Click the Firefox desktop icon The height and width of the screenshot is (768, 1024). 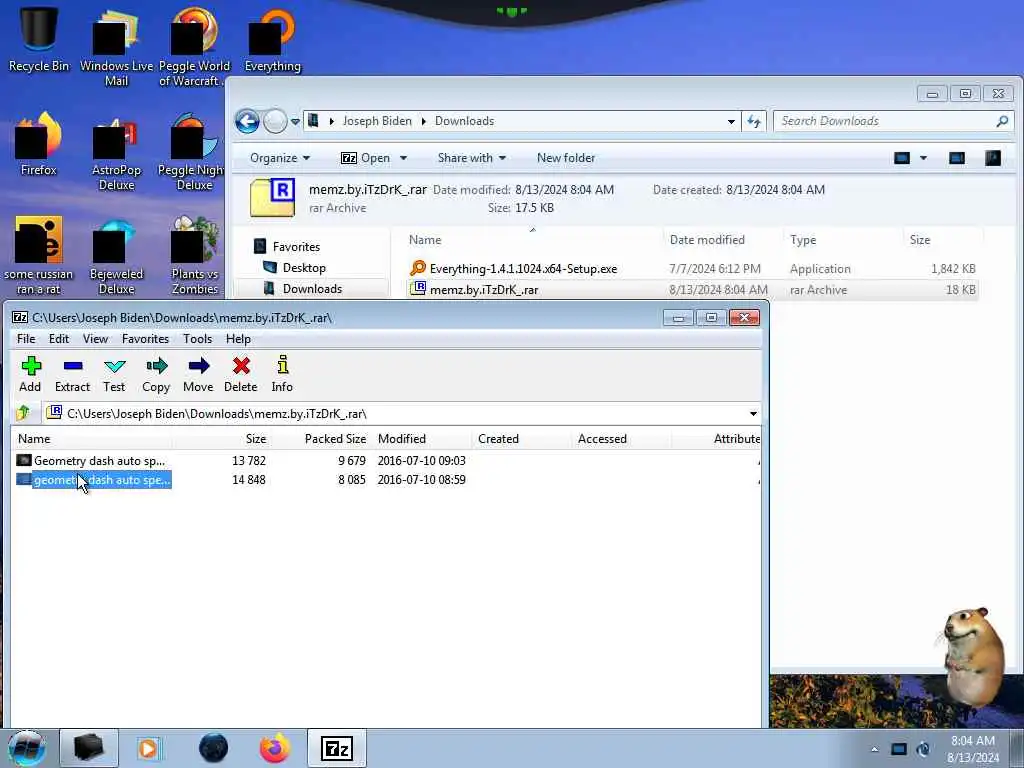[39, 144]
